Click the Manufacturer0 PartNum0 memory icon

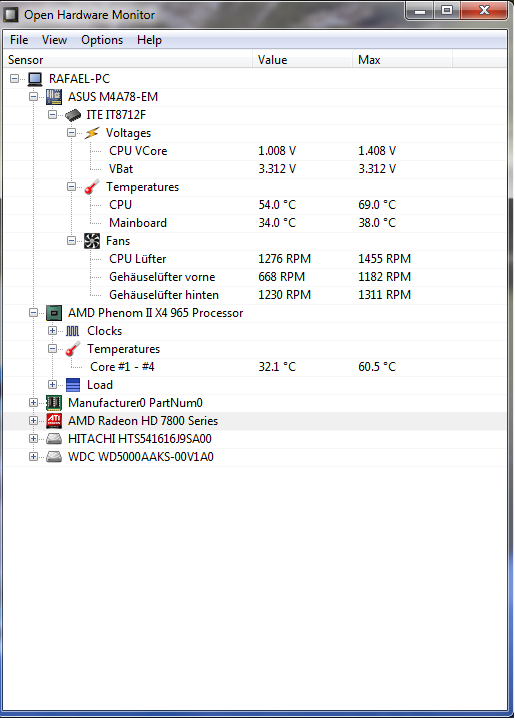click(x=54, y=403)
